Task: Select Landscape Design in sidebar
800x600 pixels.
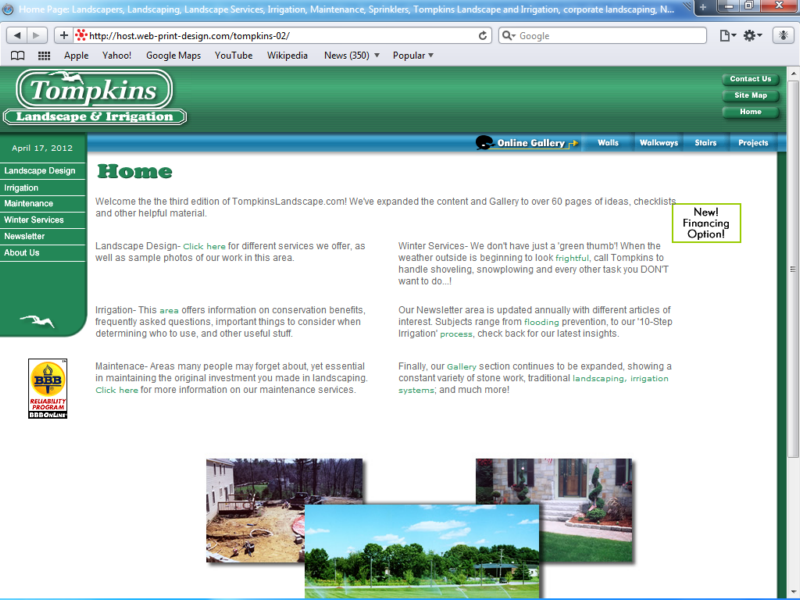Action: pyautogui.click(x=40, y=171)
